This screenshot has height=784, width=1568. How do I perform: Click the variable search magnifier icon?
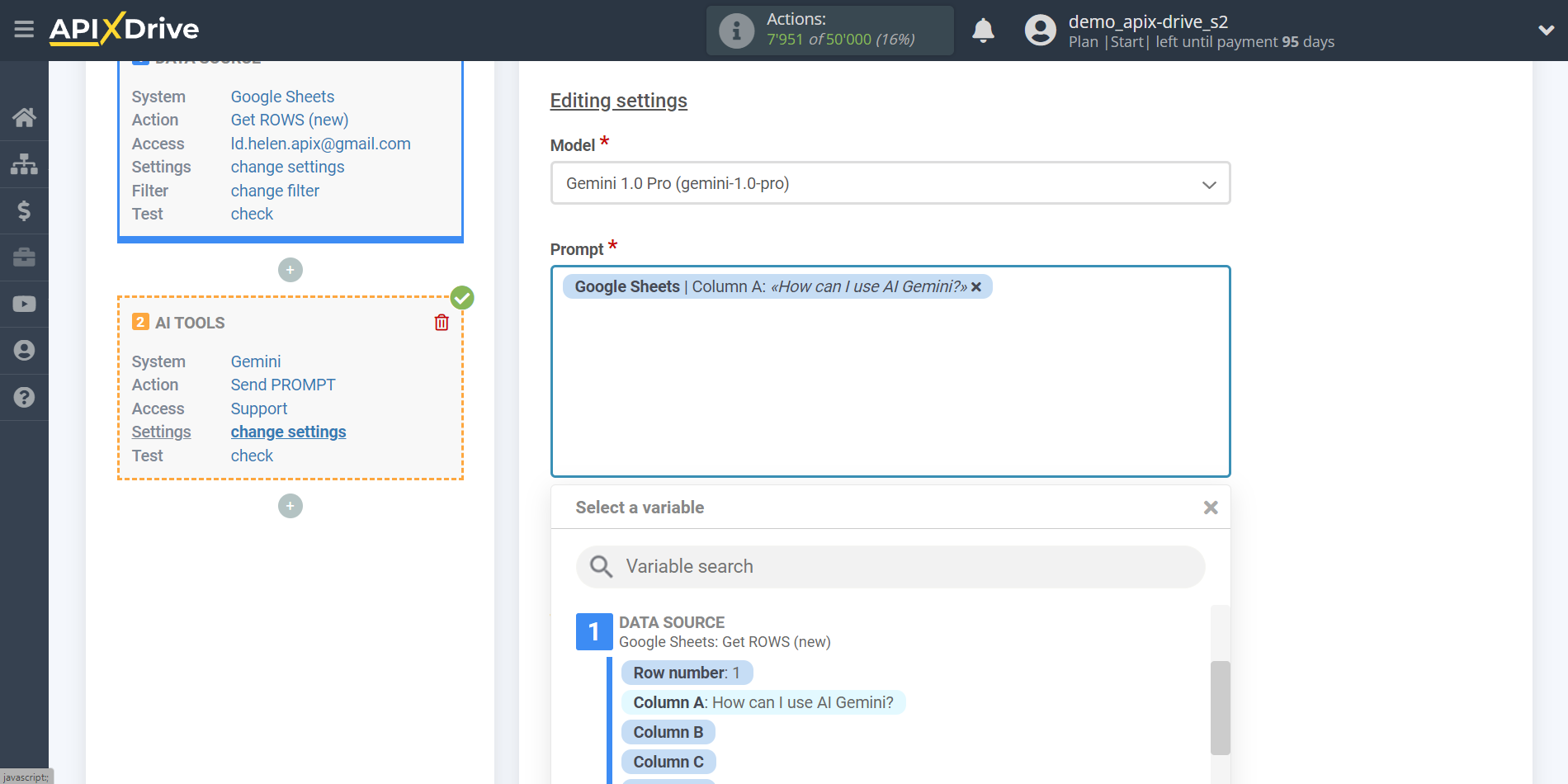point(601,566)
